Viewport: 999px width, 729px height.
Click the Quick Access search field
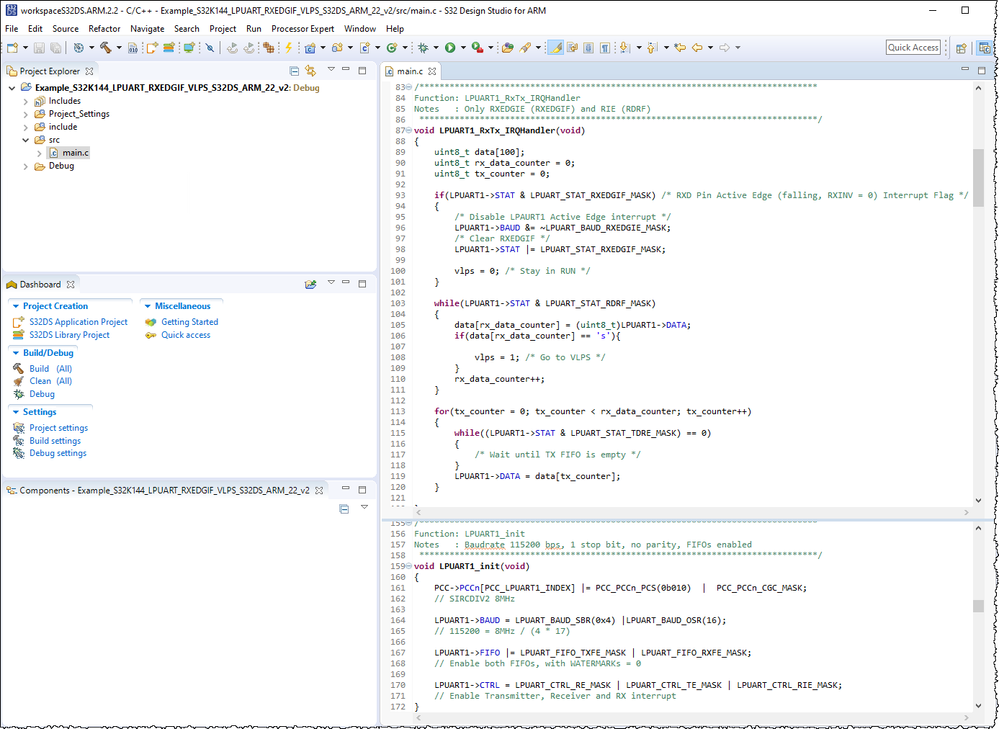[x=913, y=47]
